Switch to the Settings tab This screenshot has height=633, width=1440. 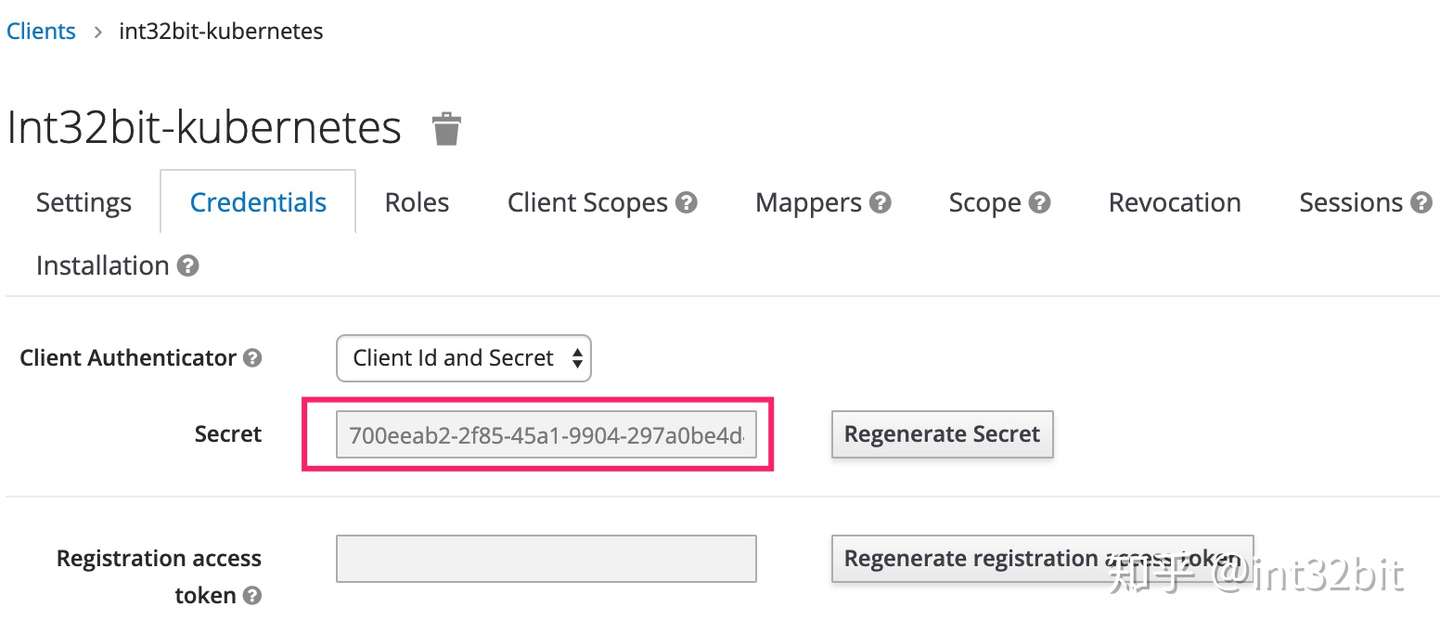tap(83, 203)
